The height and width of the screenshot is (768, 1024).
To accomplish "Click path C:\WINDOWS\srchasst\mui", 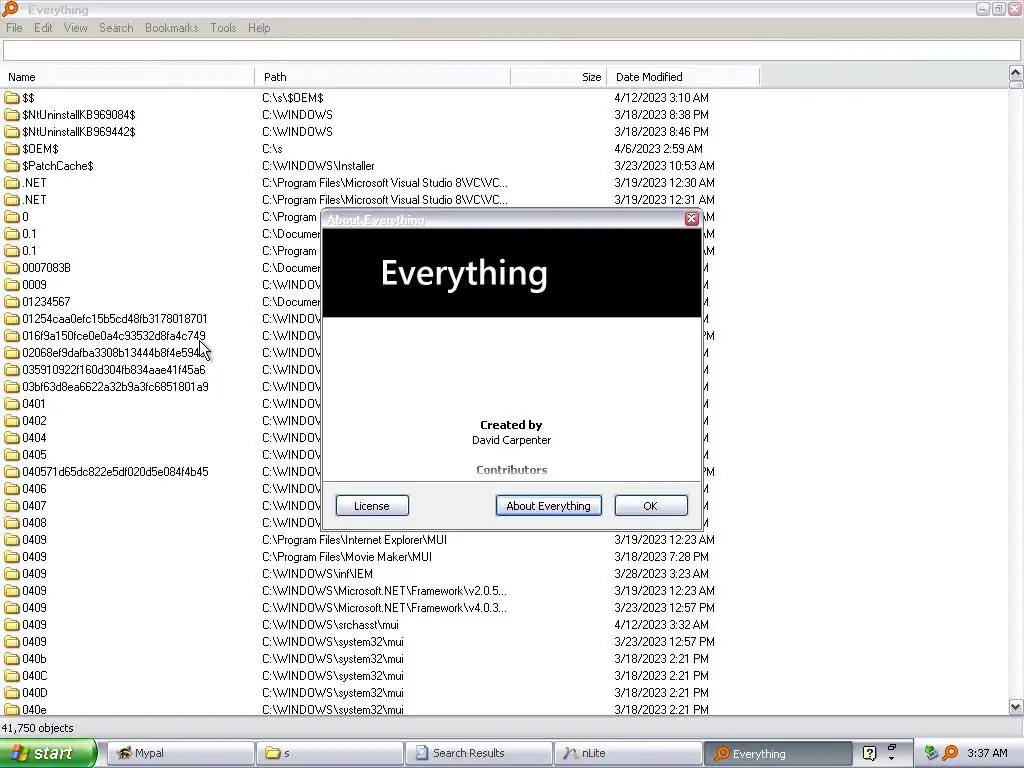I will tap(330, 625).
